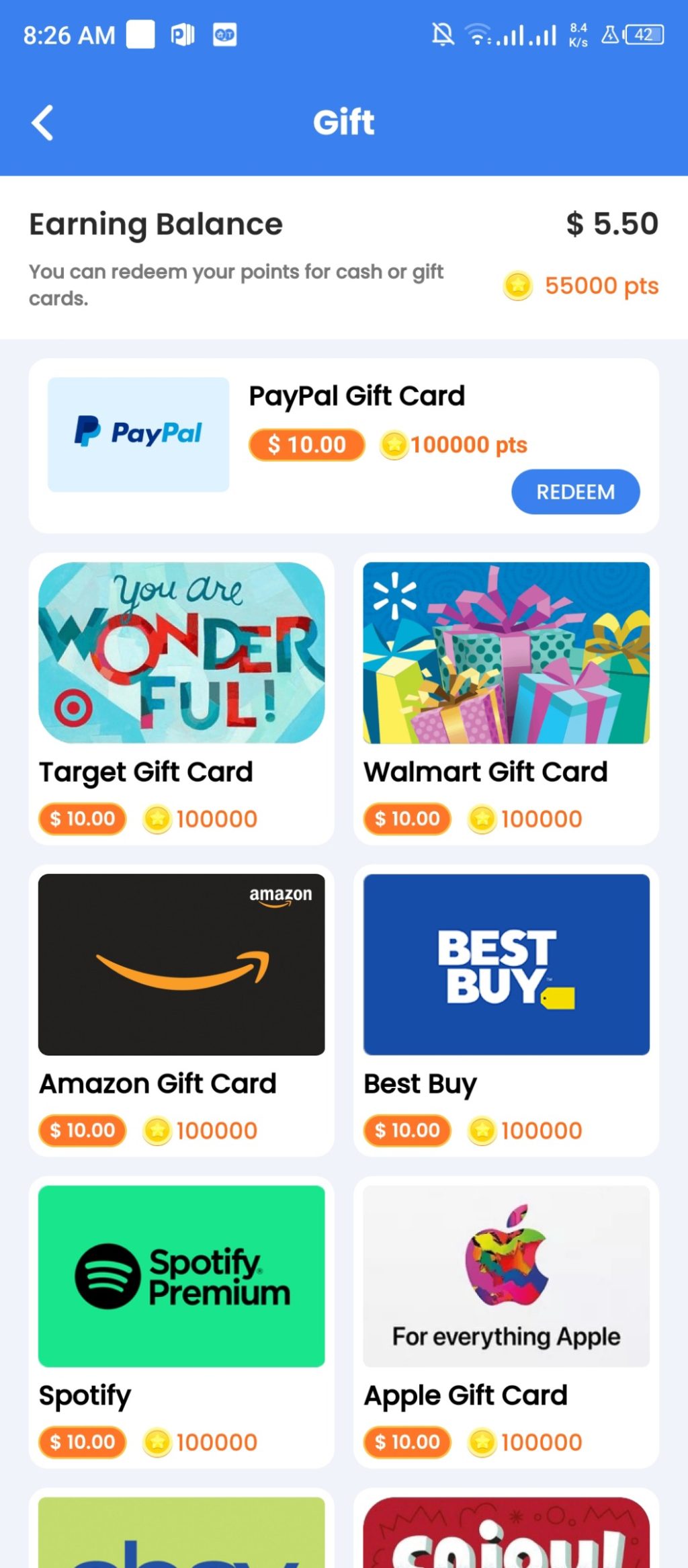688x1568 pixels.
Task: Open the PayPal logo thumbnail
Action: 138,434
